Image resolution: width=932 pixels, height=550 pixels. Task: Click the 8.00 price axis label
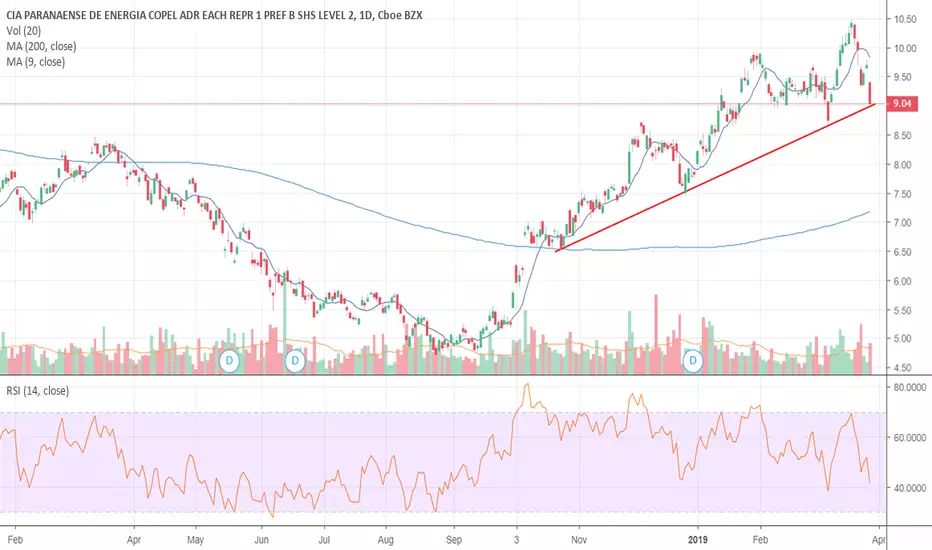pos(905,165)
